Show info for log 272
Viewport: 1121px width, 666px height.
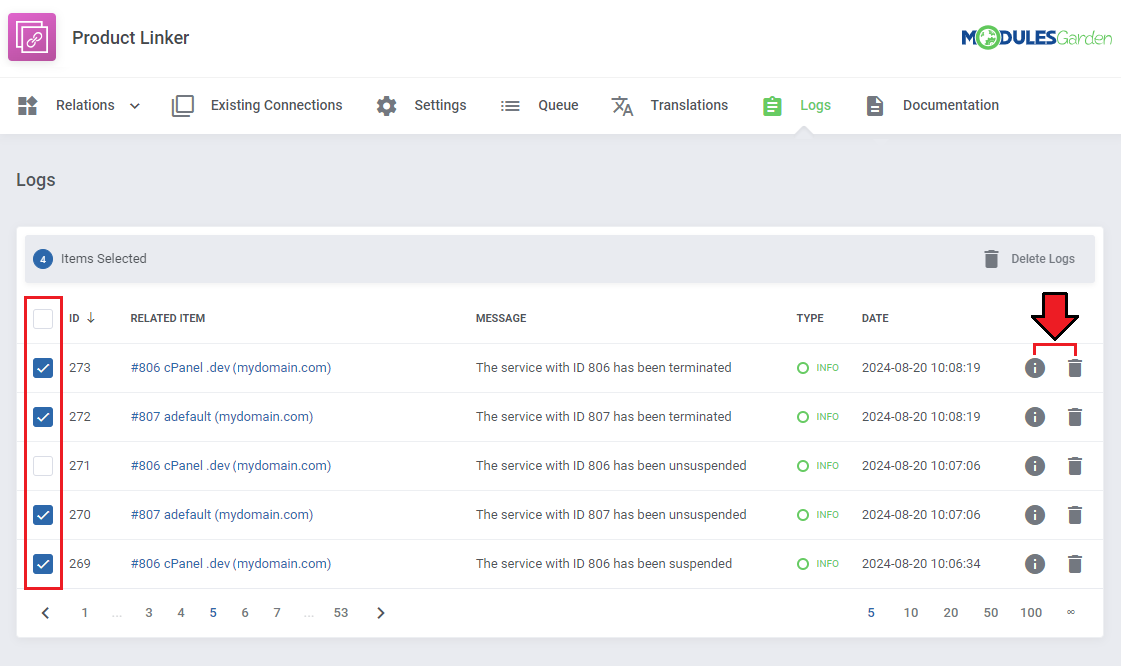pyautogui.click(x=1034, y=417)
